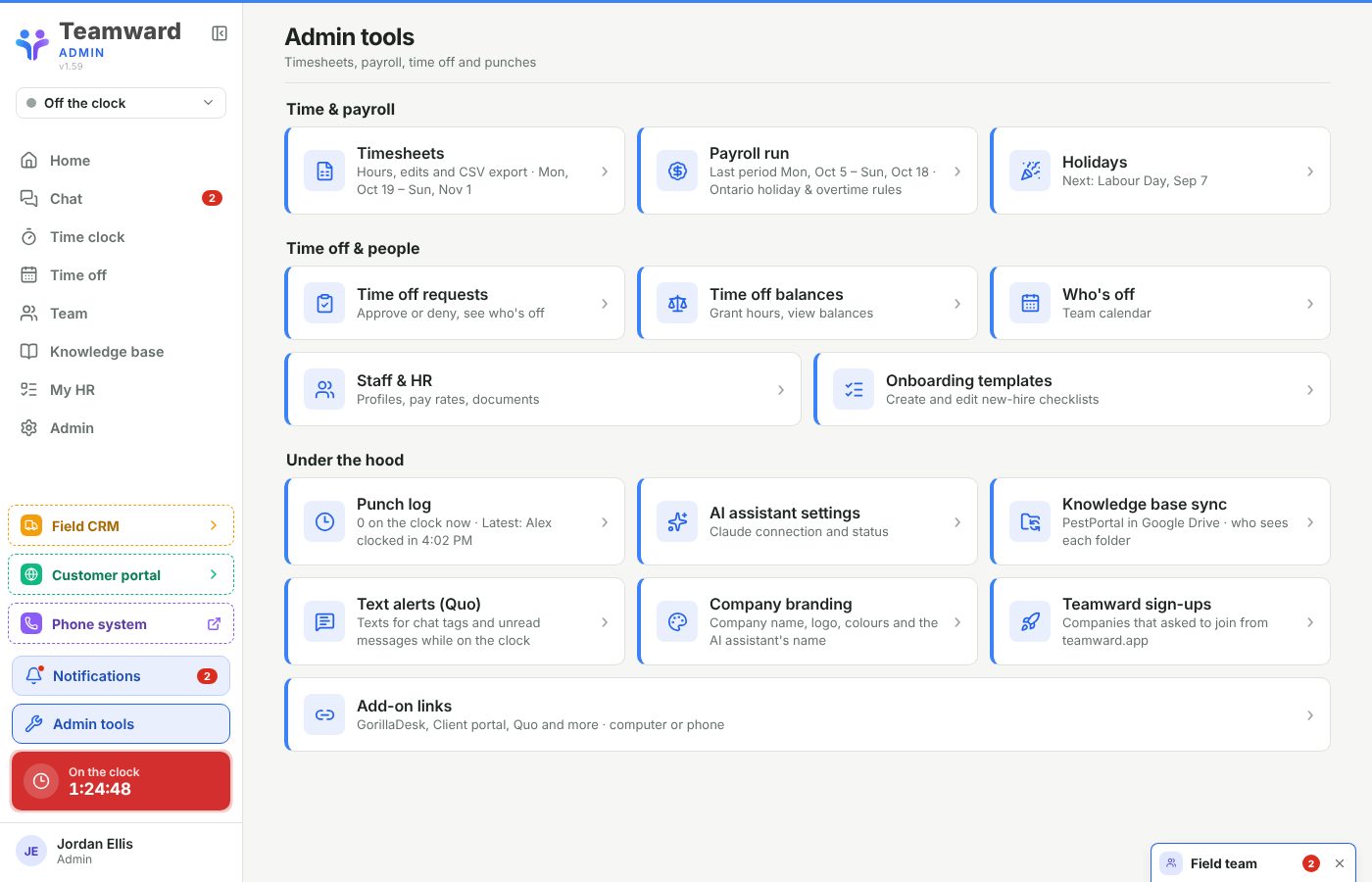The width and height of the screenshot is (1372, 882).
Task: Click the Phone system phone icon
Action: (x=31, y=623)
